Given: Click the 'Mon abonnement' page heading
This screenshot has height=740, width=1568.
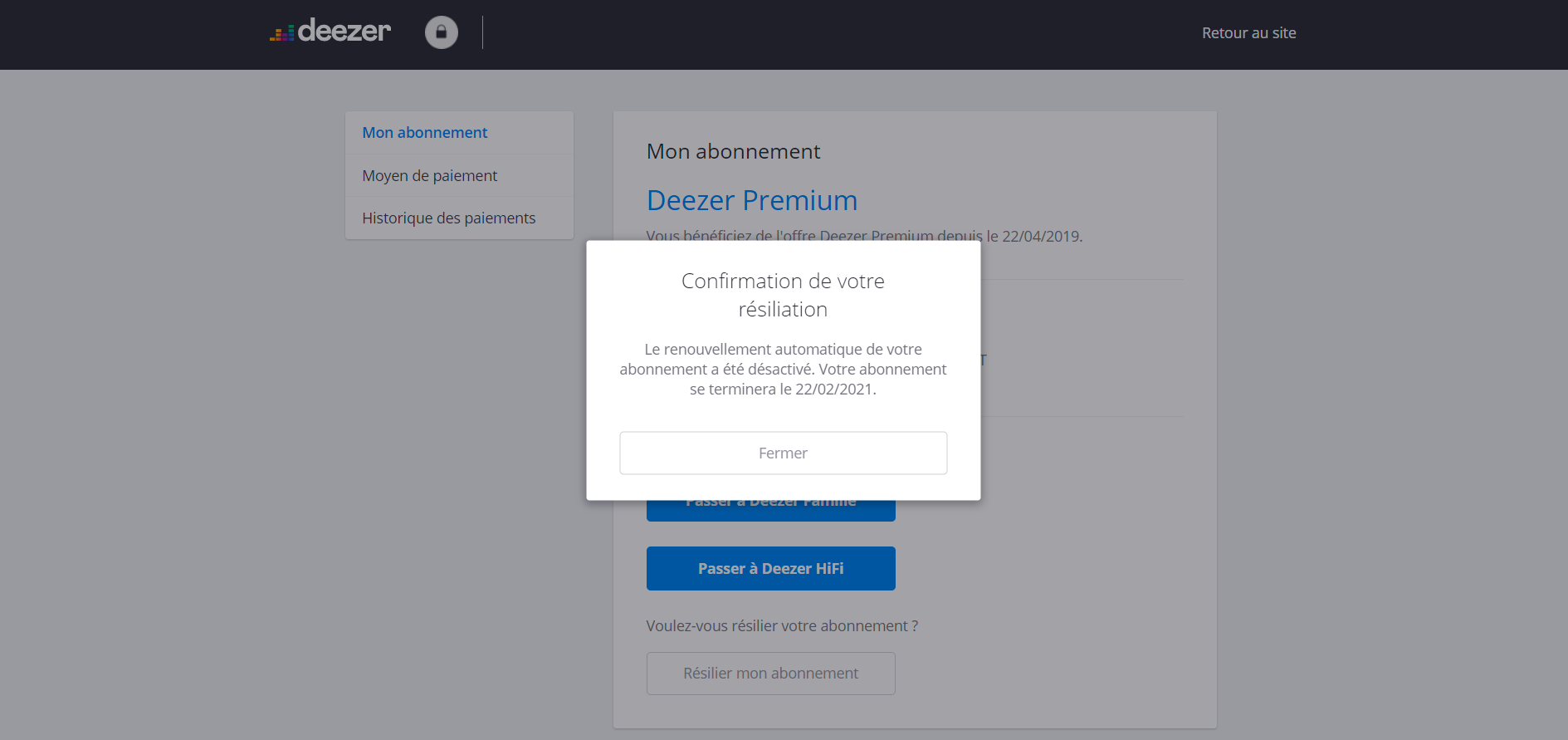Looking at the screenshot, I should point(734,152).
